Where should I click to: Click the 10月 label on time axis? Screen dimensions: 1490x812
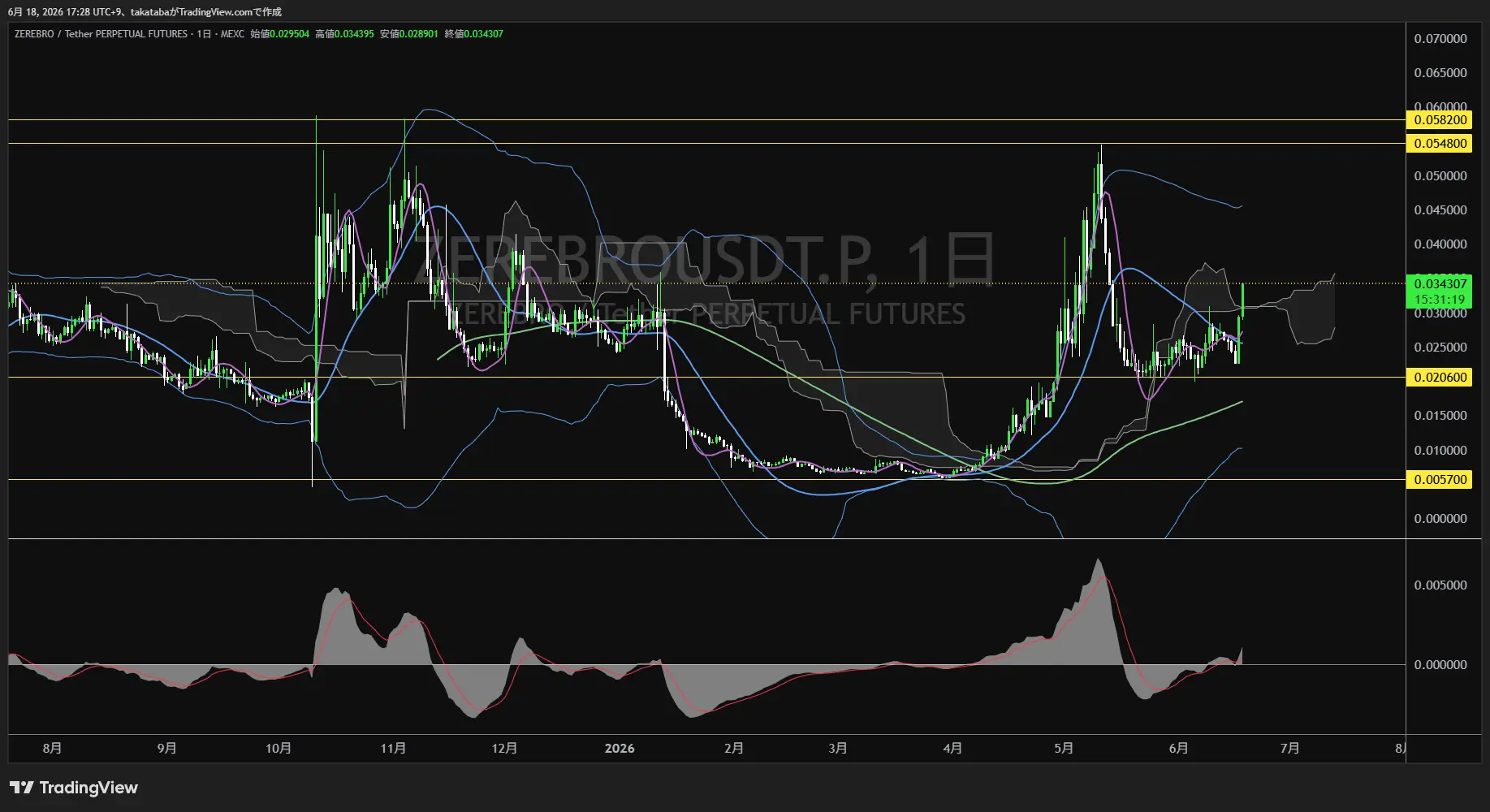tap(279, 748)
